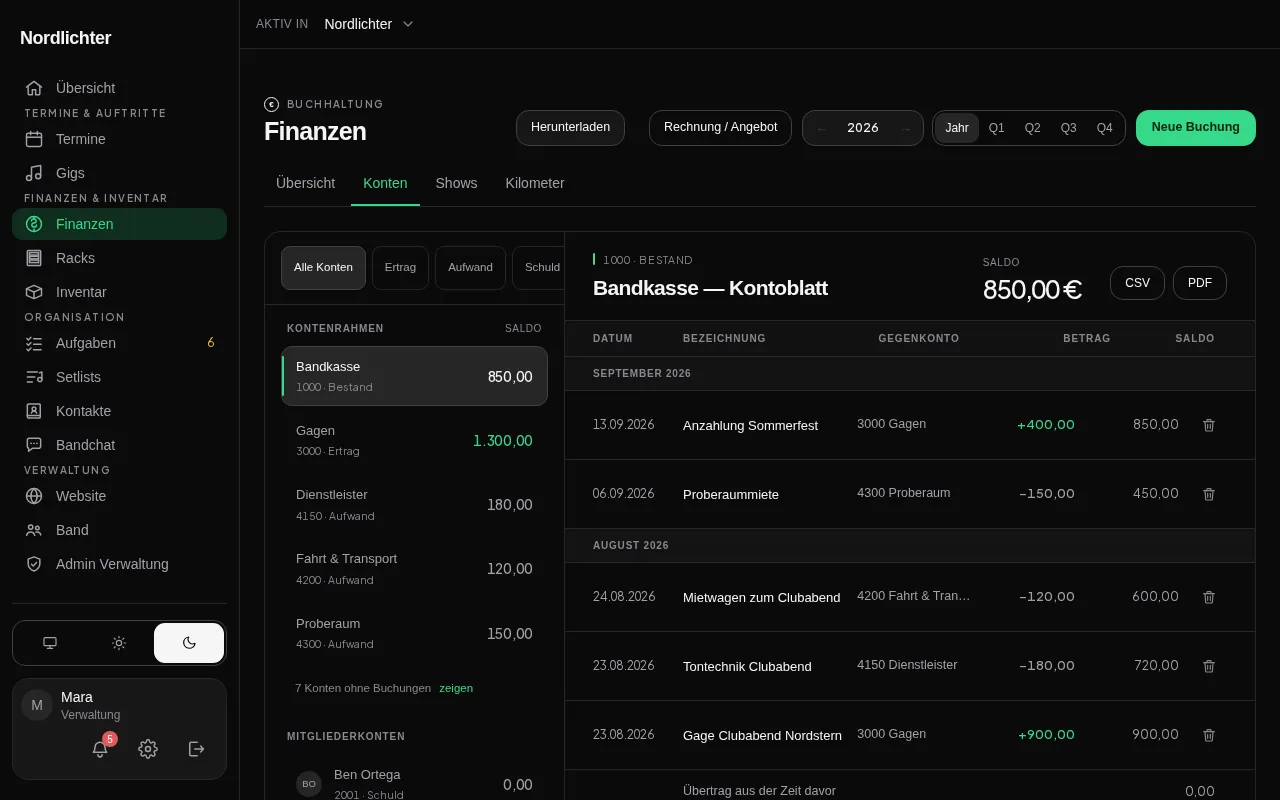
Task: Filter the period to Q1
Action: pyautogui.click(x=997, y=128)
